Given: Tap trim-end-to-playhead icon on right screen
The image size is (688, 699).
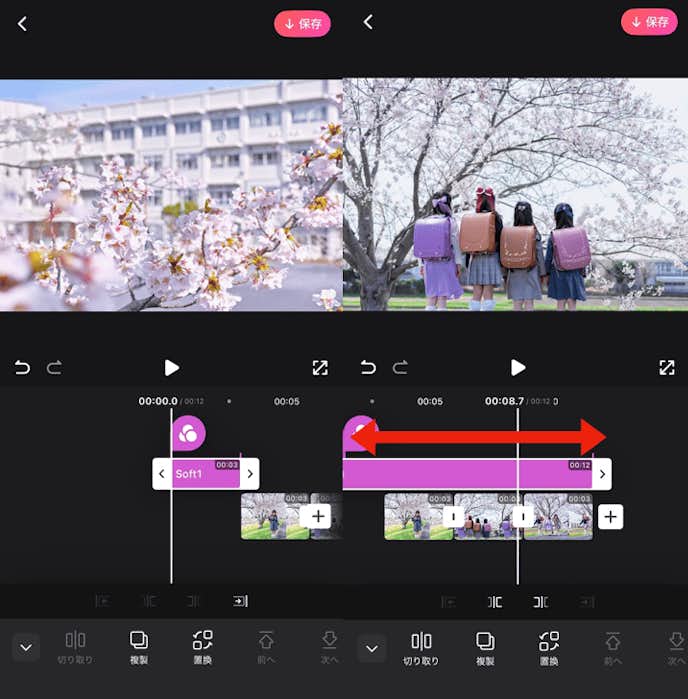Looking at the screenshot, I should click(541, 602).
